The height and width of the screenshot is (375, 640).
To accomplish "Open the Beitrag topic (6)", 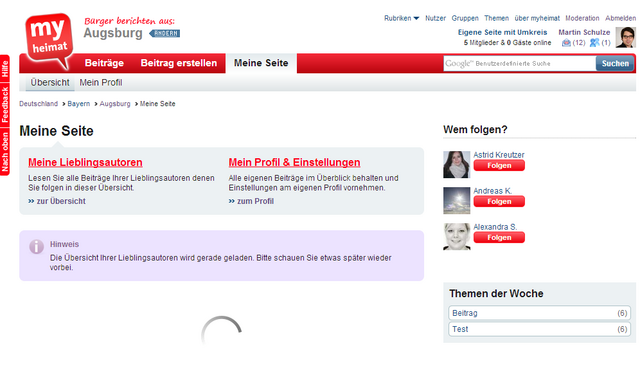I will pos(539,313).
